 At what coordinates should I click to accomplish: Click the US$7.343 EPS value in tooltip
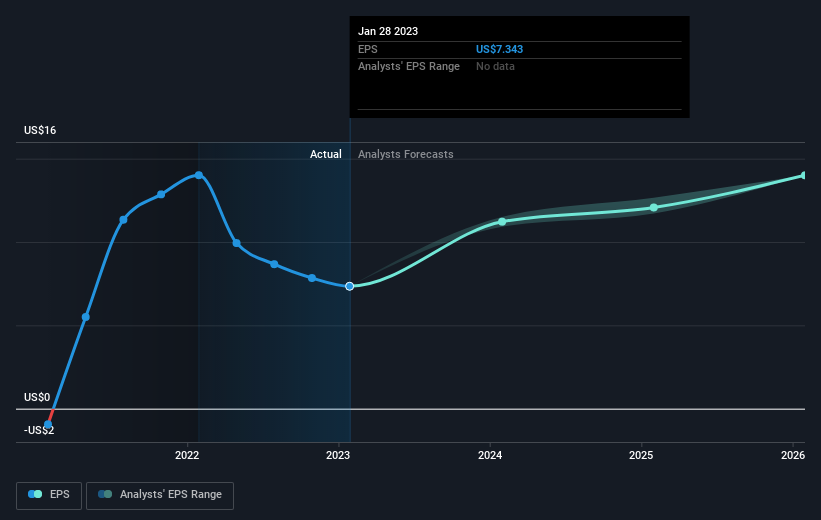(x=500, y=49)
